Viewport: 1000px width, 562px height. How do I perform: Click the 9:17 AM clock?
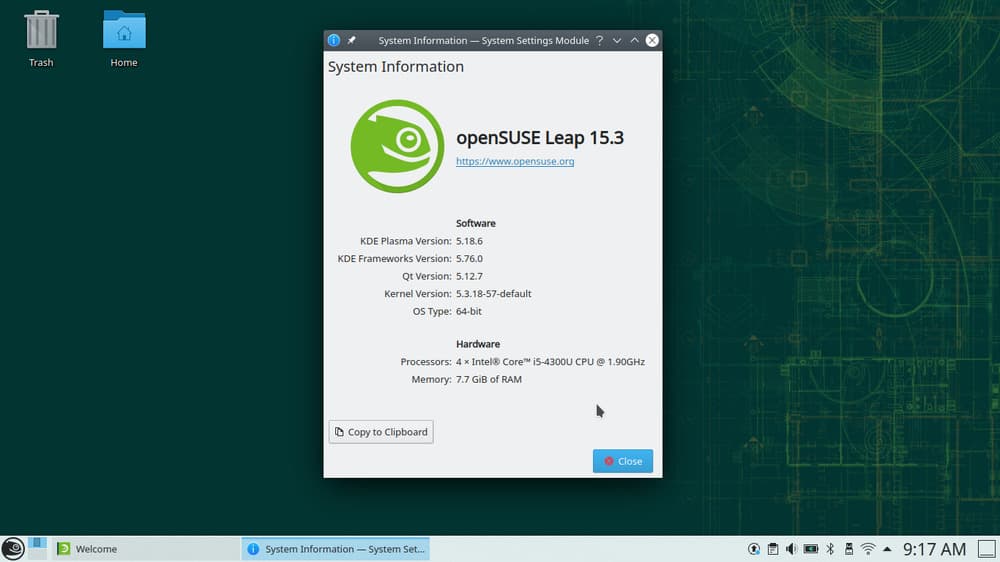934,549
